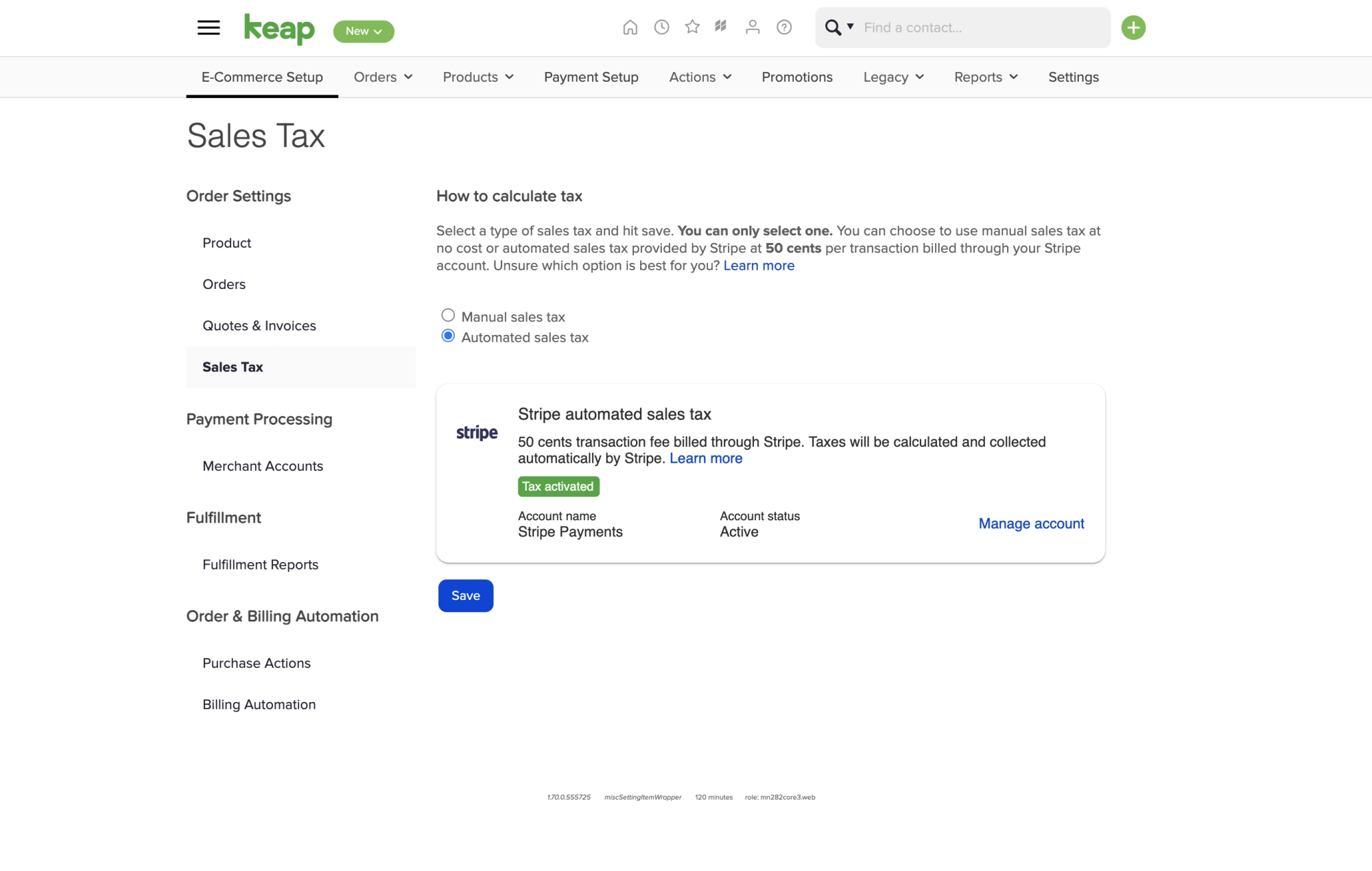Open the hamburger navigation menu
1372x871 pixels.
click(x=209, y=27)
